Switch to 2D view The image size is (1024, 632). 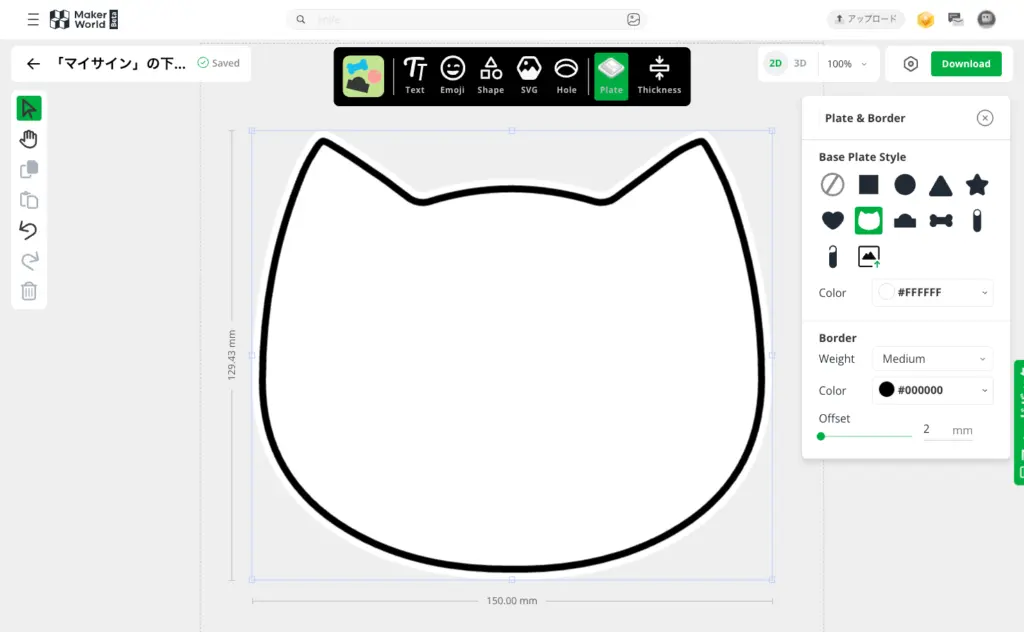click(775, 63)
